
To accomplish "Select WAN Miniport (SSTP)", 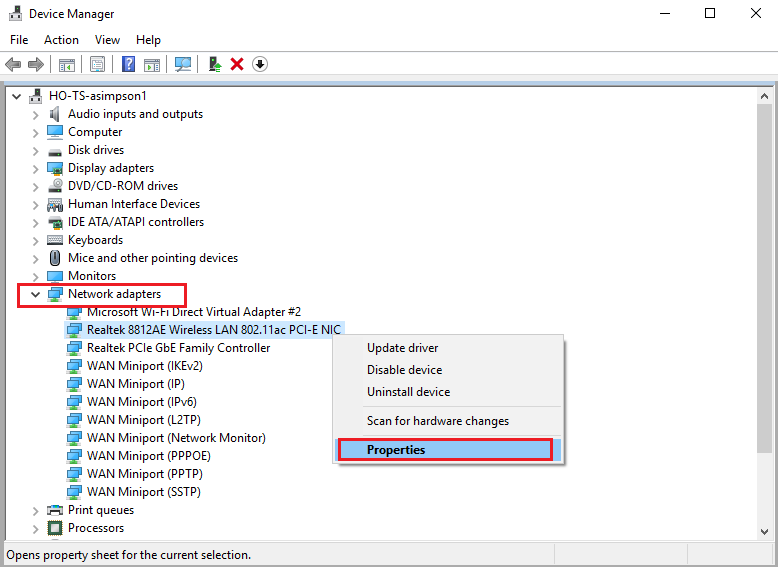I will click(143, 492).
